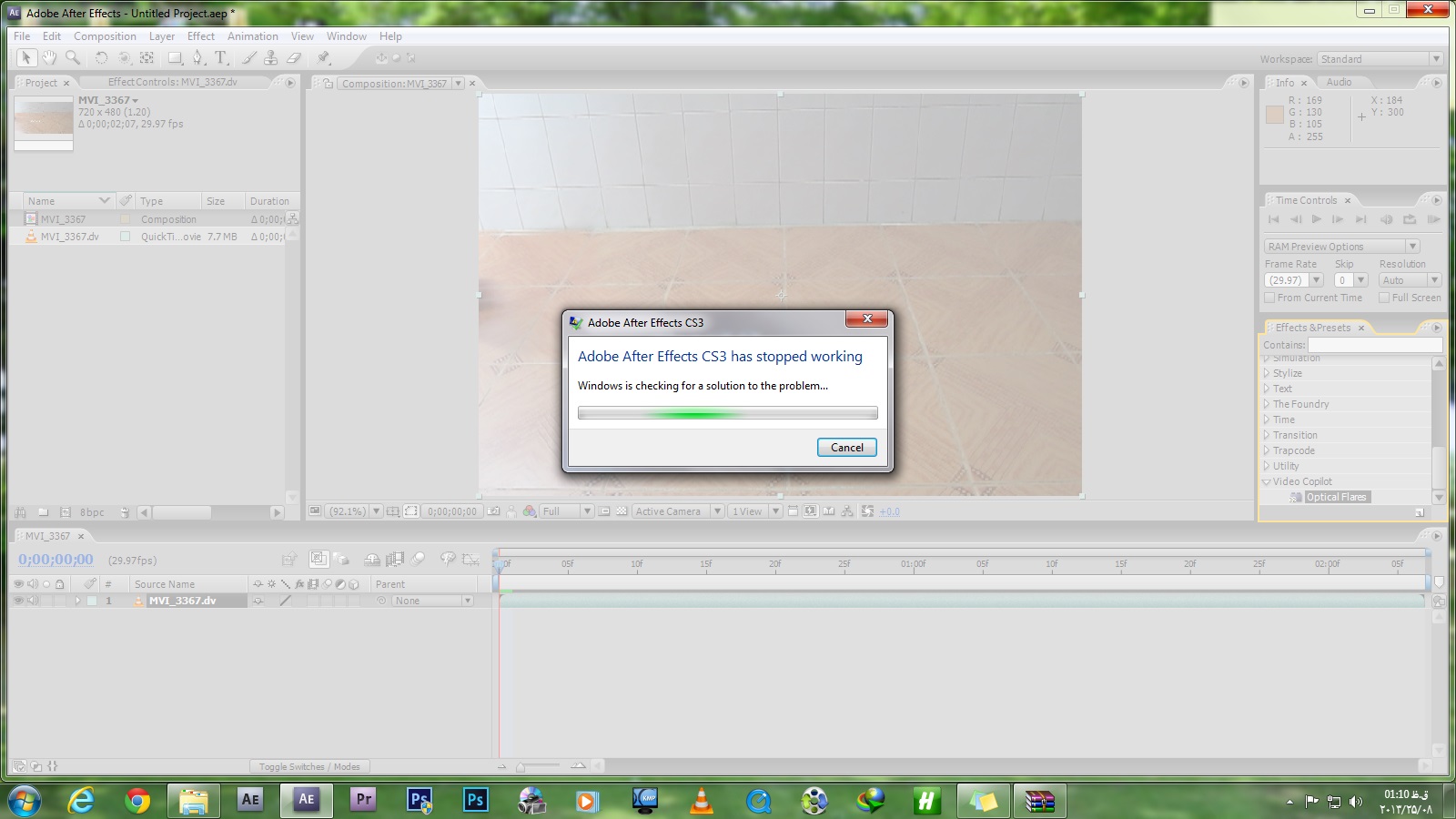Open the Composition menu
Image resolution: width=1456 pixels, height=819 pixels.
(x=105, y=36)
